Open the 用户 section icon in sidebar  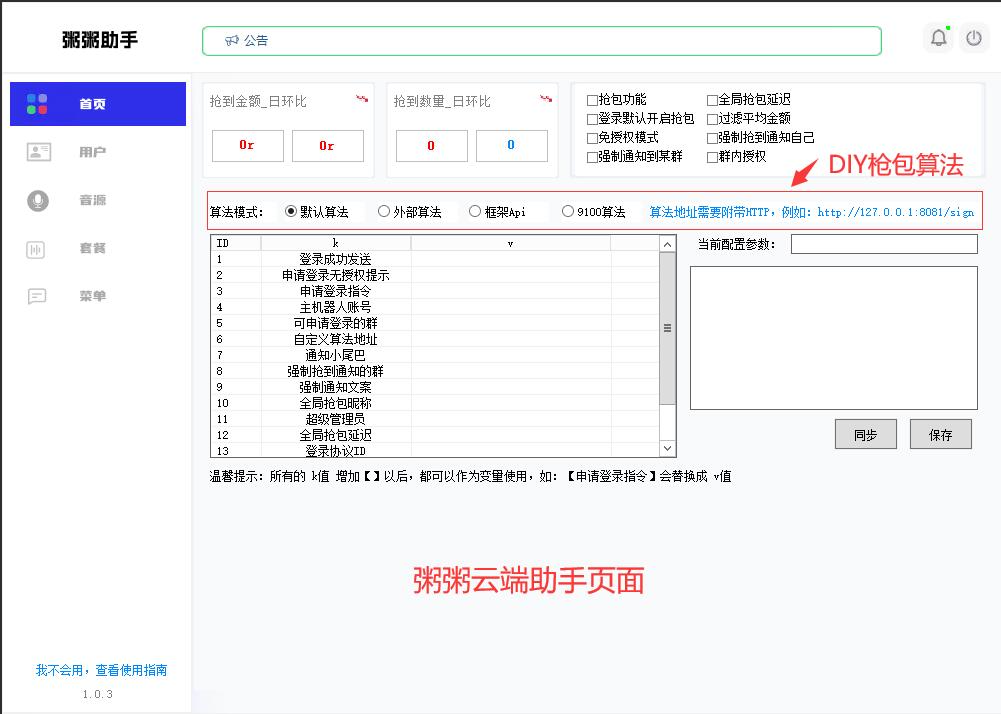pos(38,152)
